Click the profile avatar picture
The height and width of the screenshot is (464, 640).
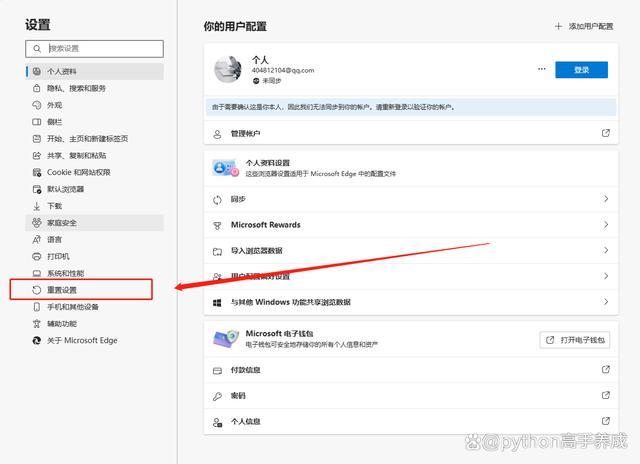click(229, 70)
